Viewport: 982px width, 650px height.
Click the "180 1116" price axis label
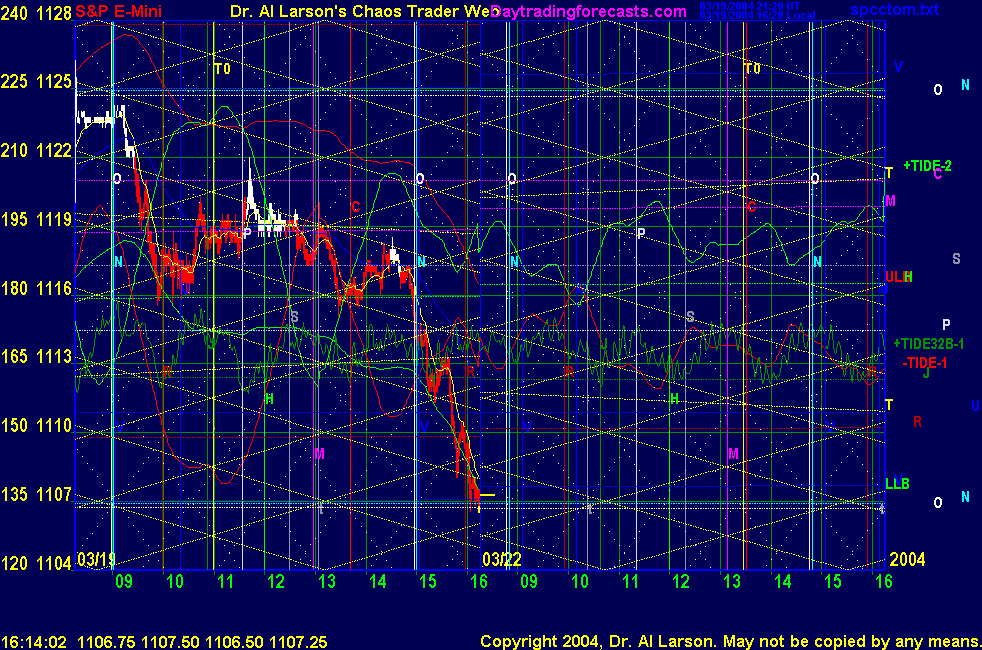coord(36,288)
